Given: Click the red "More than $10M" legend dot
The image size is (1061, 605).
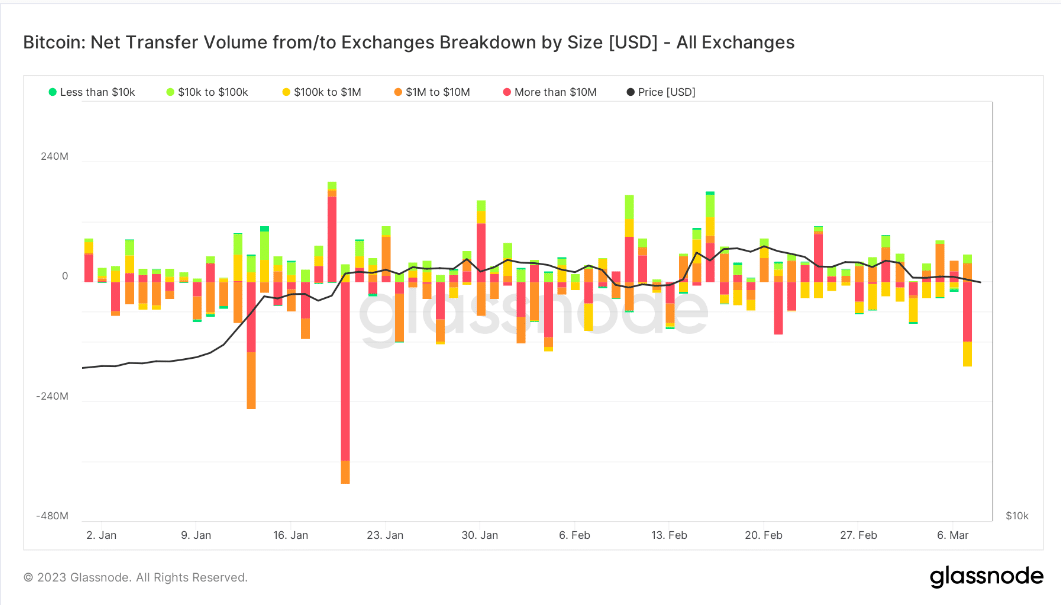Looking at the screenshot, I should click(x=506, y=92).
